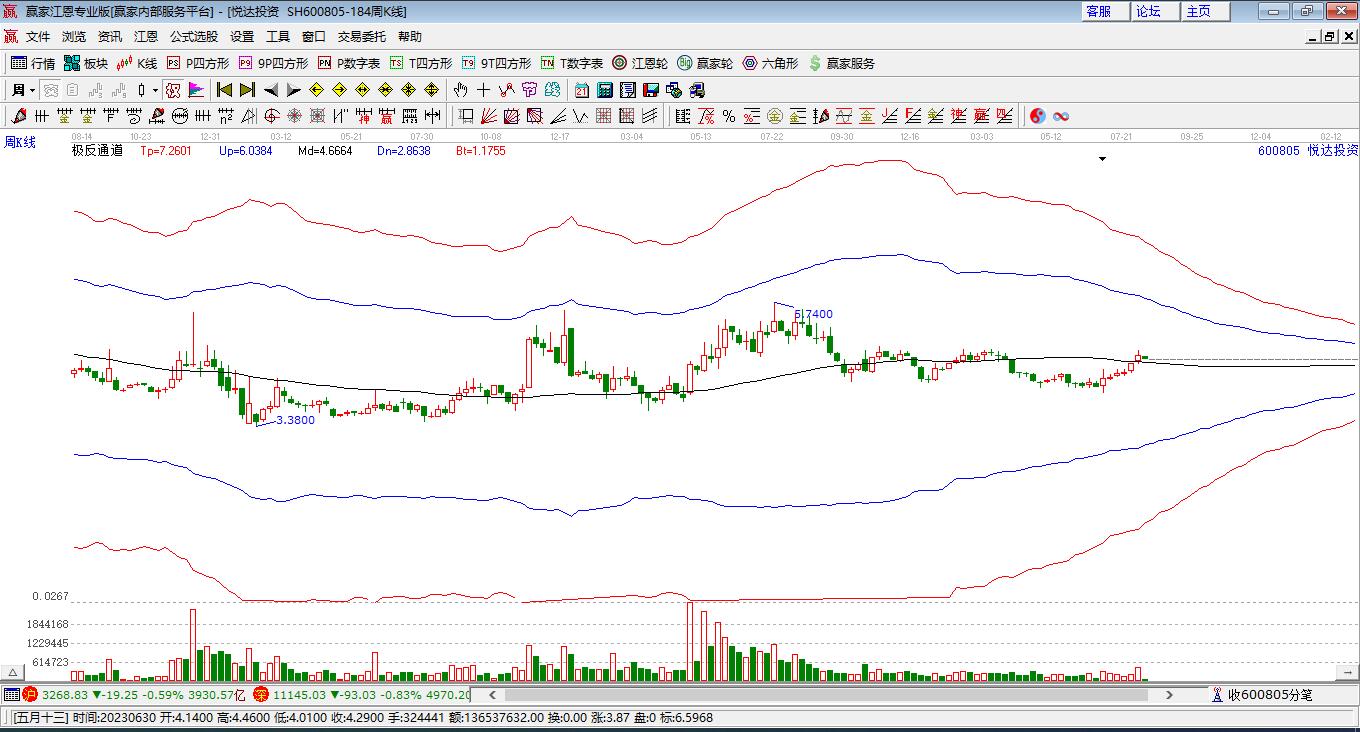Image resolution: width=1360 pixels, height=732 pixels.
Task: Click the 论坛 link at top right
Action: 1148,11
